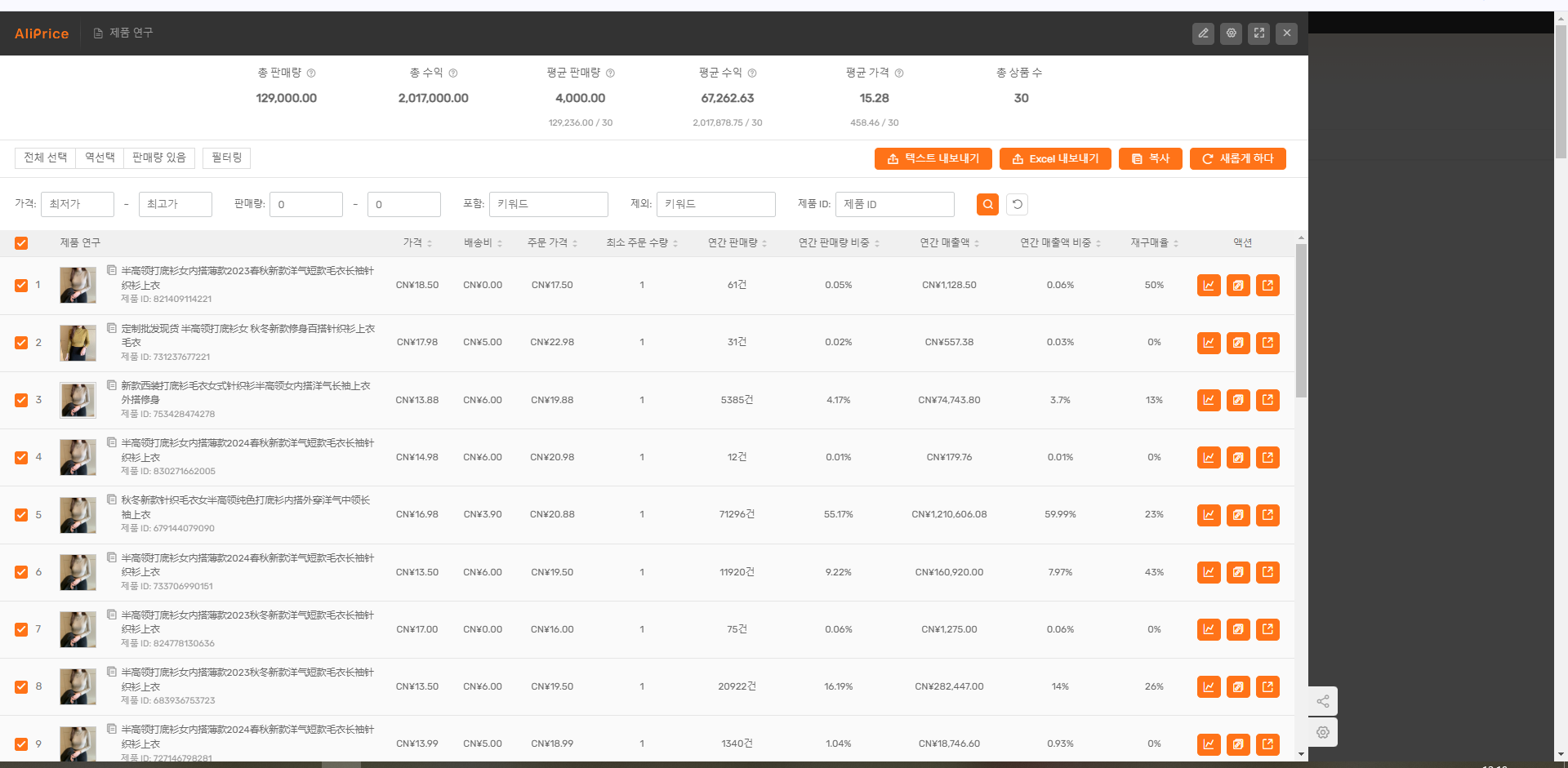Copy title icon of row 1 product
This screenshot has width=1568, height=768.
112,269
